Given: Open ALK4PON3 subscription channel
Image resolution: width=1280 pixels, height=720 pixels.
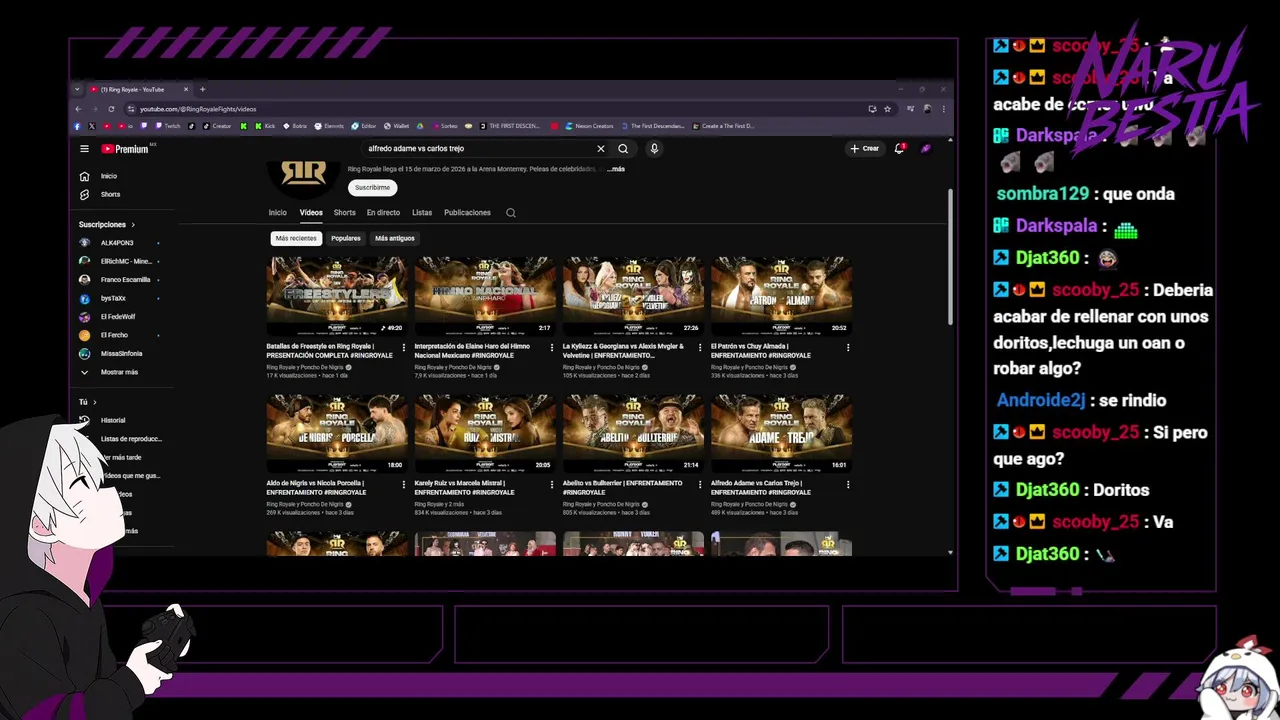Looking at the screenshot, I should coord(118,243).
